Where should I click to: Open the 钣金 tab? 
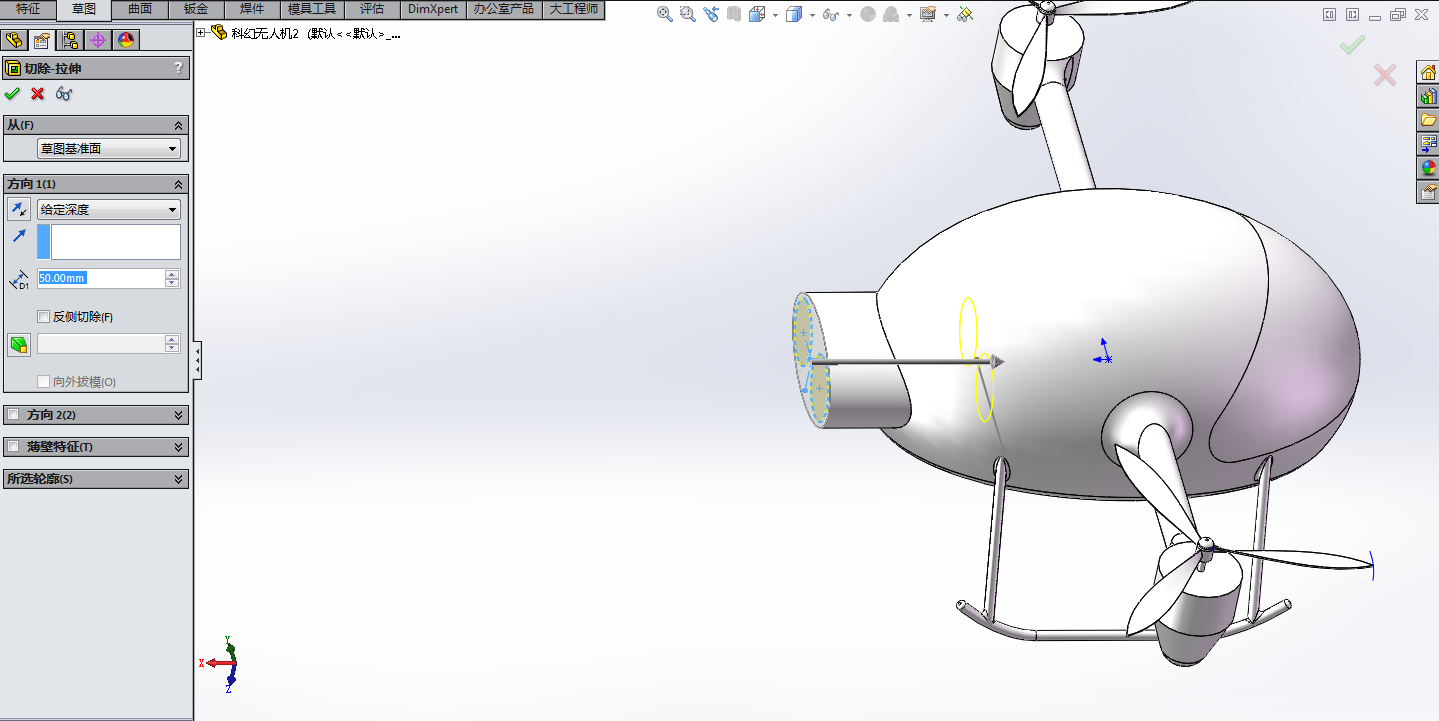pos(196,9)
